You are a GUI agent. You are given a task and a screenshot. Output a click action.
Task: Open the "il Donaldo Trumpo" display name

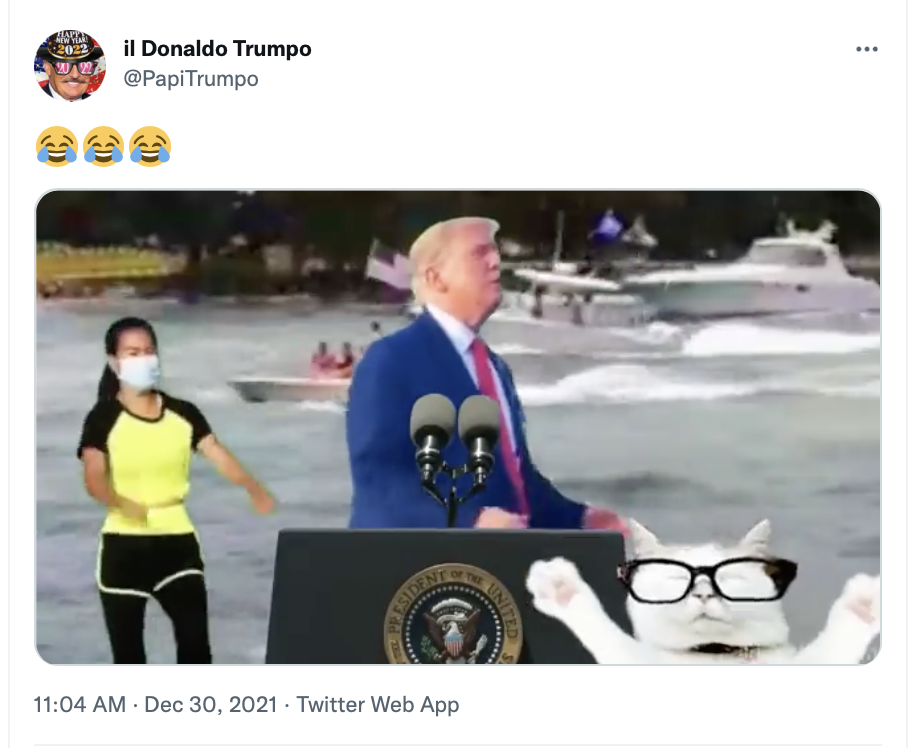pyautogui.click(x=217, y=49)
